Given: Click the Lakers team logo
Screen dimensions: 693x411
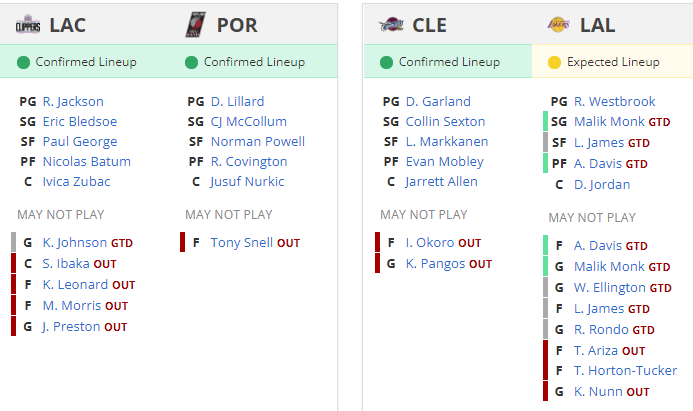Looking at the screenshot, I should [558, 26].
